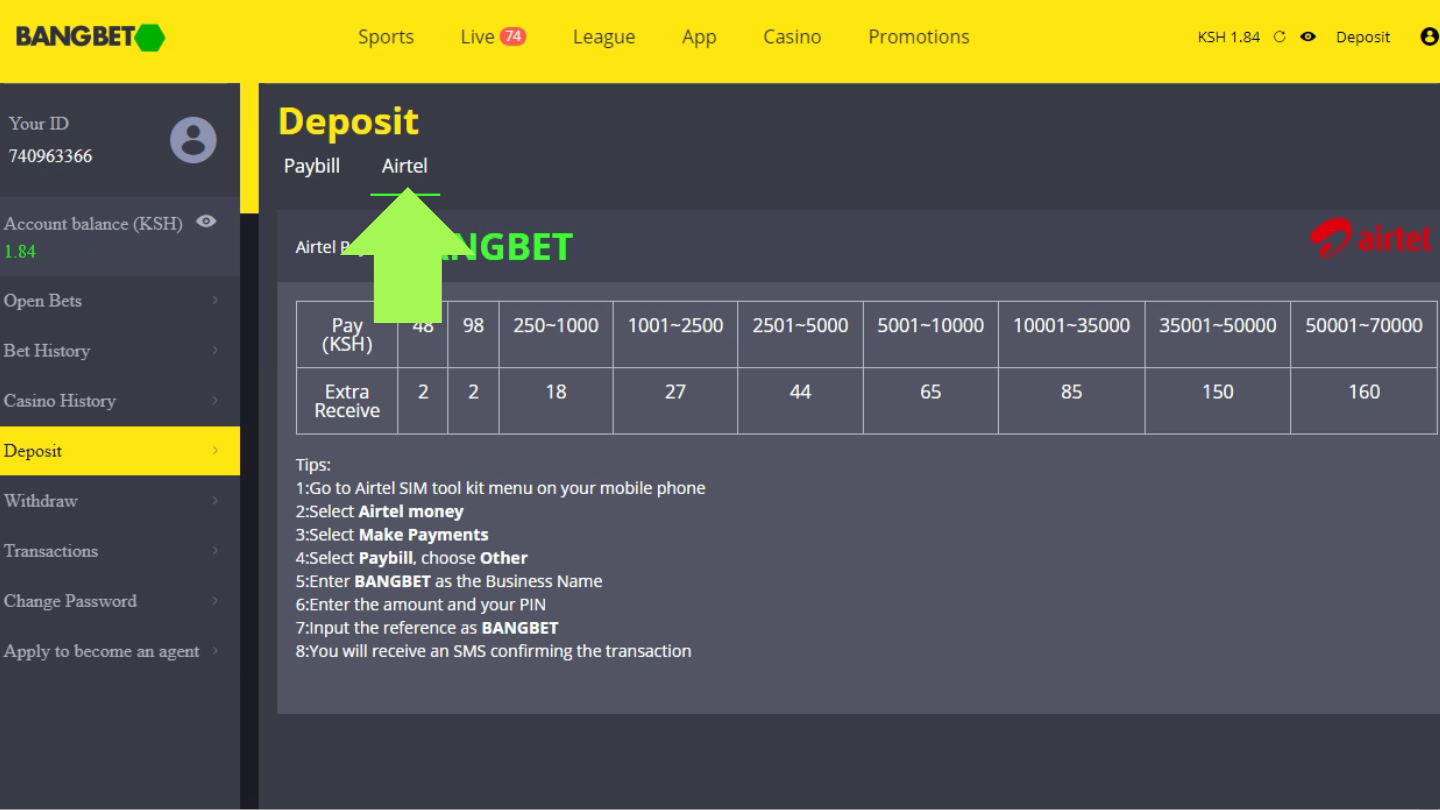Click the Live matches count badge
The height and width of the screenshot is (810, 1440).
coord(513,36)
